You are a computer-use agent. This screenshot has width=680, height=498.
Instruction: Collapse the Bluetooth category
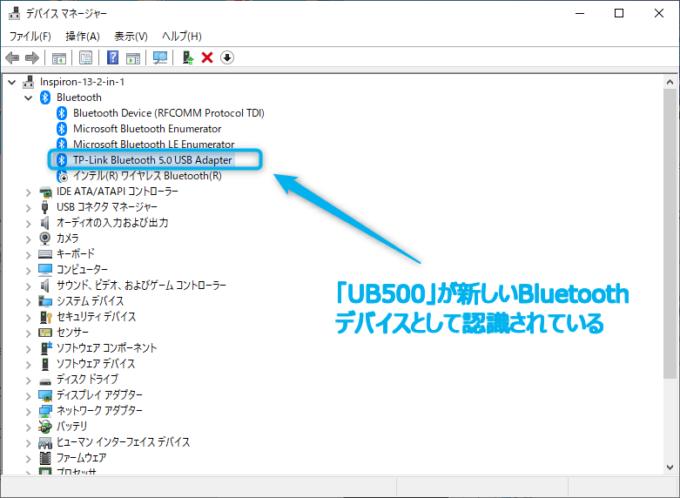pyautogui.click(x=29, y=98)
